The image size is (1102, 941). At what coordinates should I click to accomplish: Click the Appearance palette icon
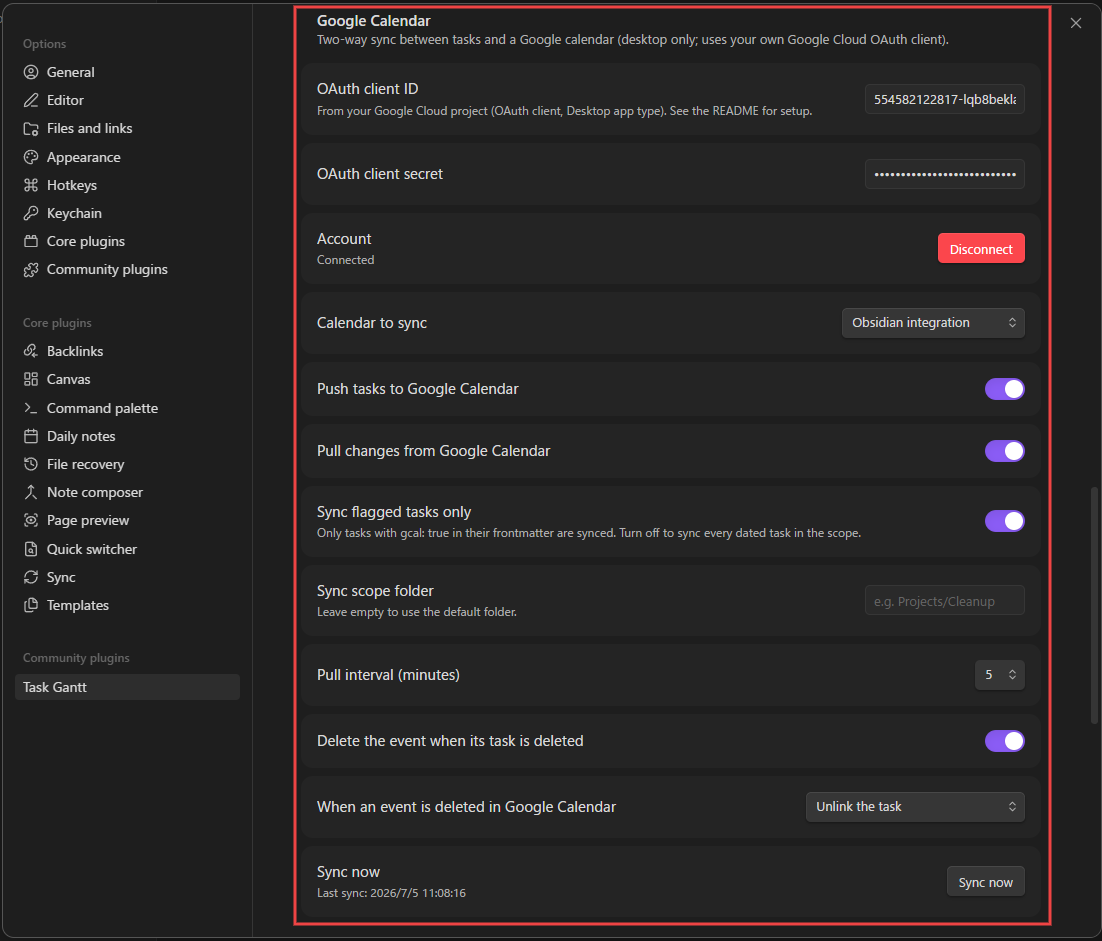pos(31,157)
